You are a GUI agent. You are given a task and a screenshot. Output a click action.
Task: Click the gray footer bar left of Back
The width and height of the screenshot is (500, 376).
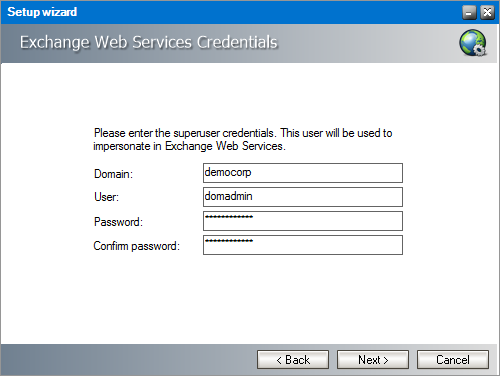tap(128, 359)
